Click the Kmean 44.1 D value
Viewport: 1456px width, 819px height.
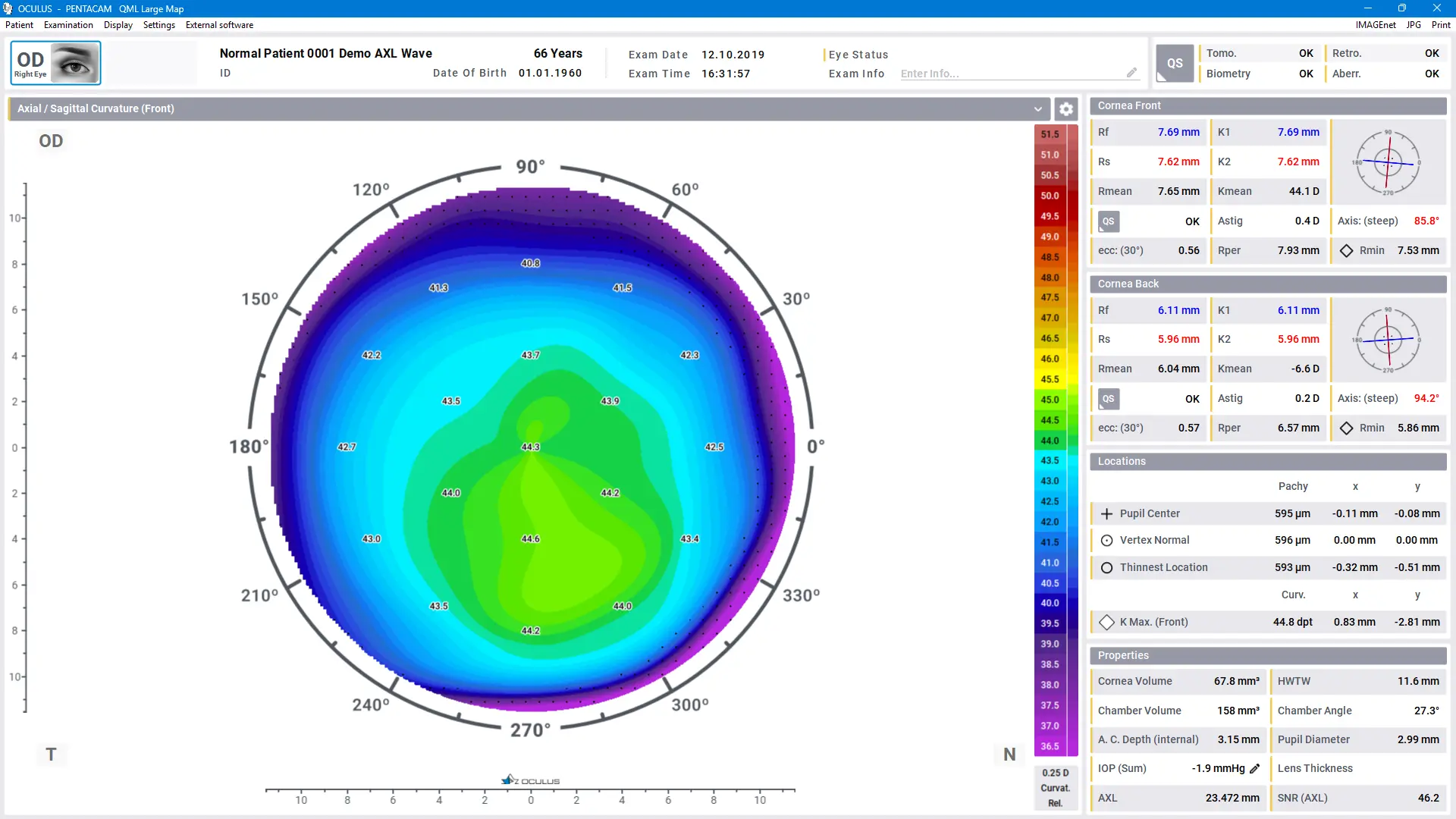point(1304,192)
